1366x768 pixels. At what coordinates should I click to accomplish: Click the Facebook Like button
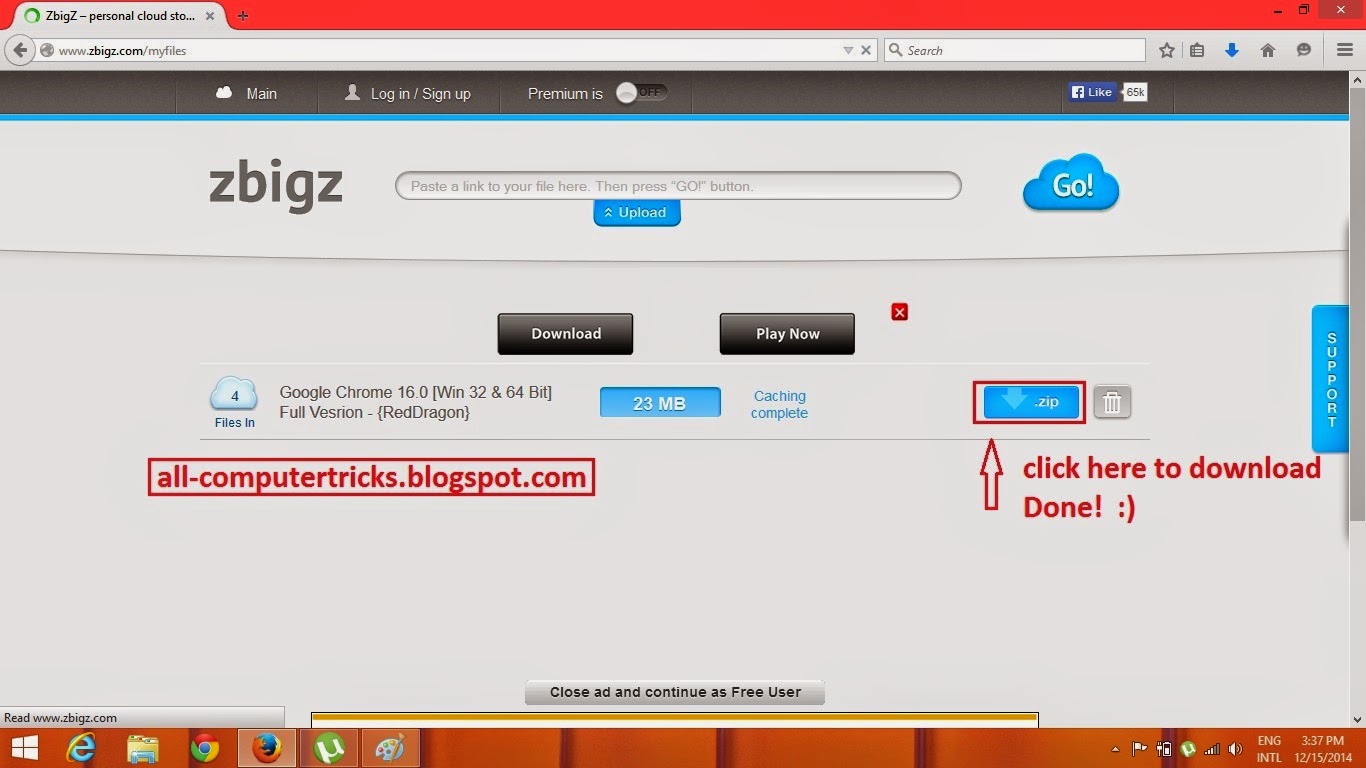click(1092, 92)
